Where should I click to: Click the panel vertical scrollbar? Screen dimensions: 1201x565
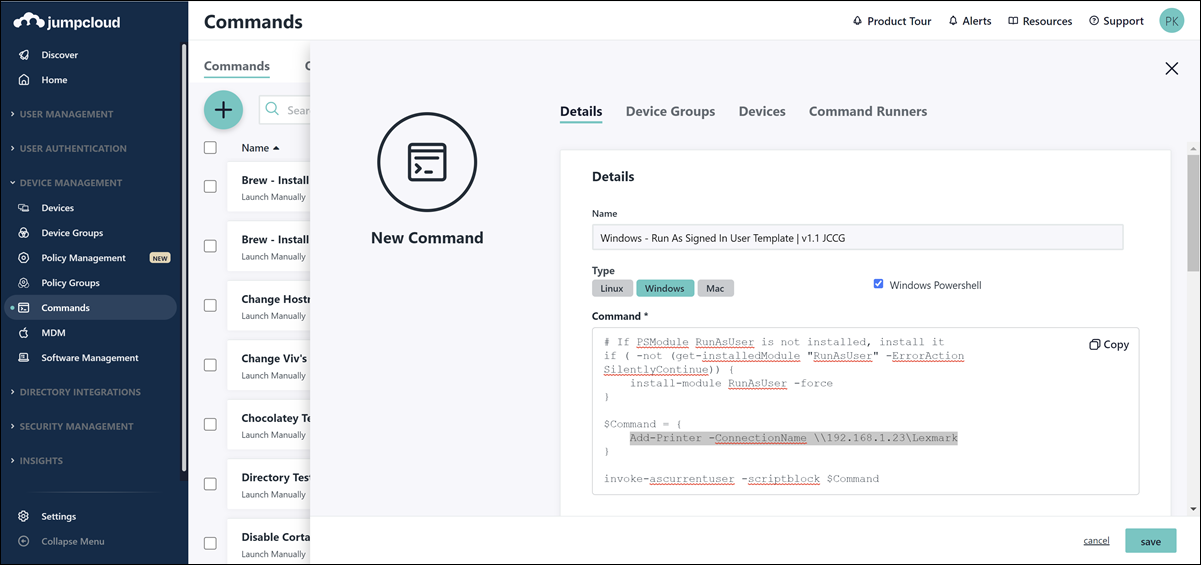tap(1193, 212)
